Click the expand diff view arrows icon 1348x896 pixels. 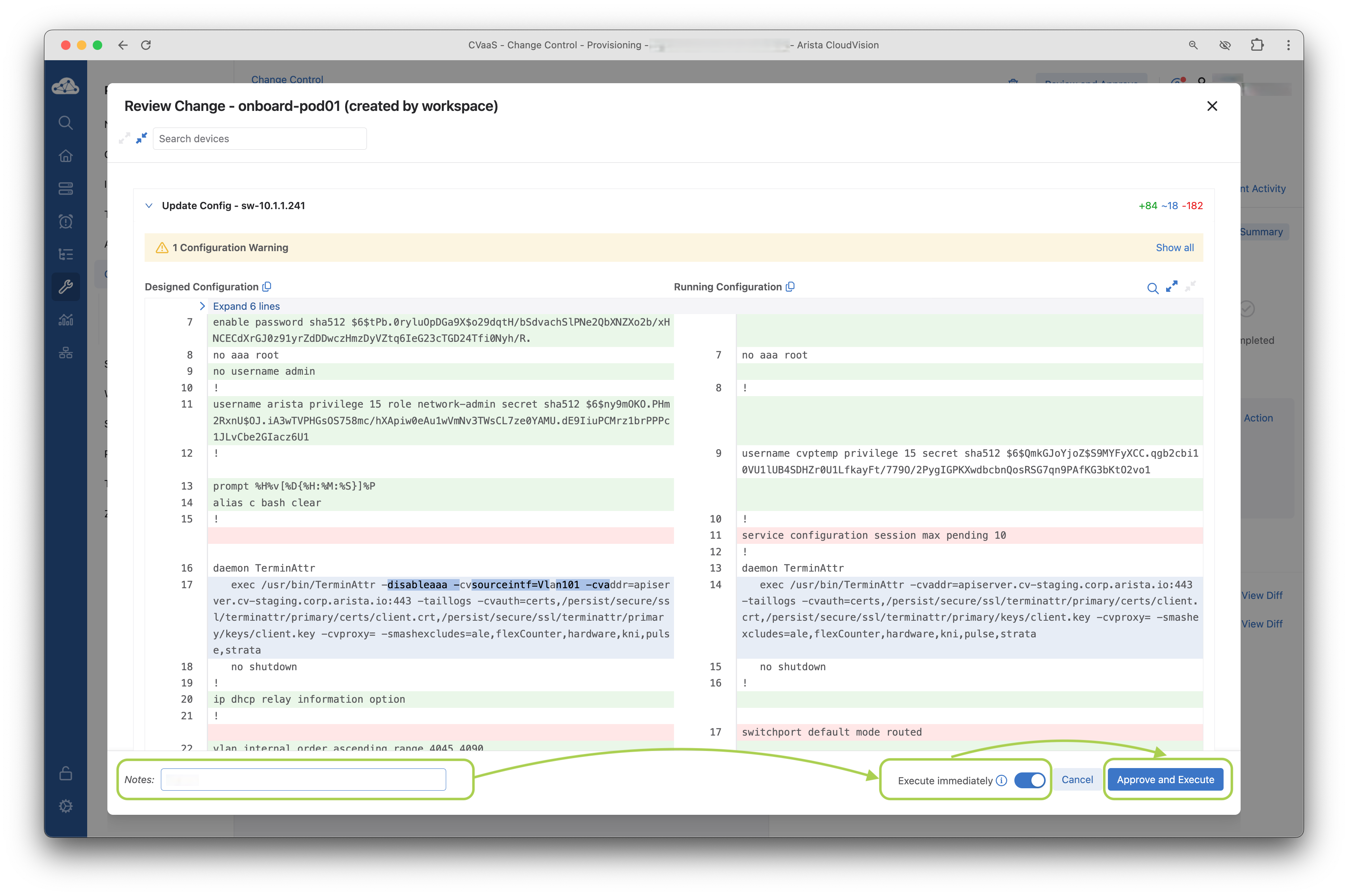coord(1171,286)
